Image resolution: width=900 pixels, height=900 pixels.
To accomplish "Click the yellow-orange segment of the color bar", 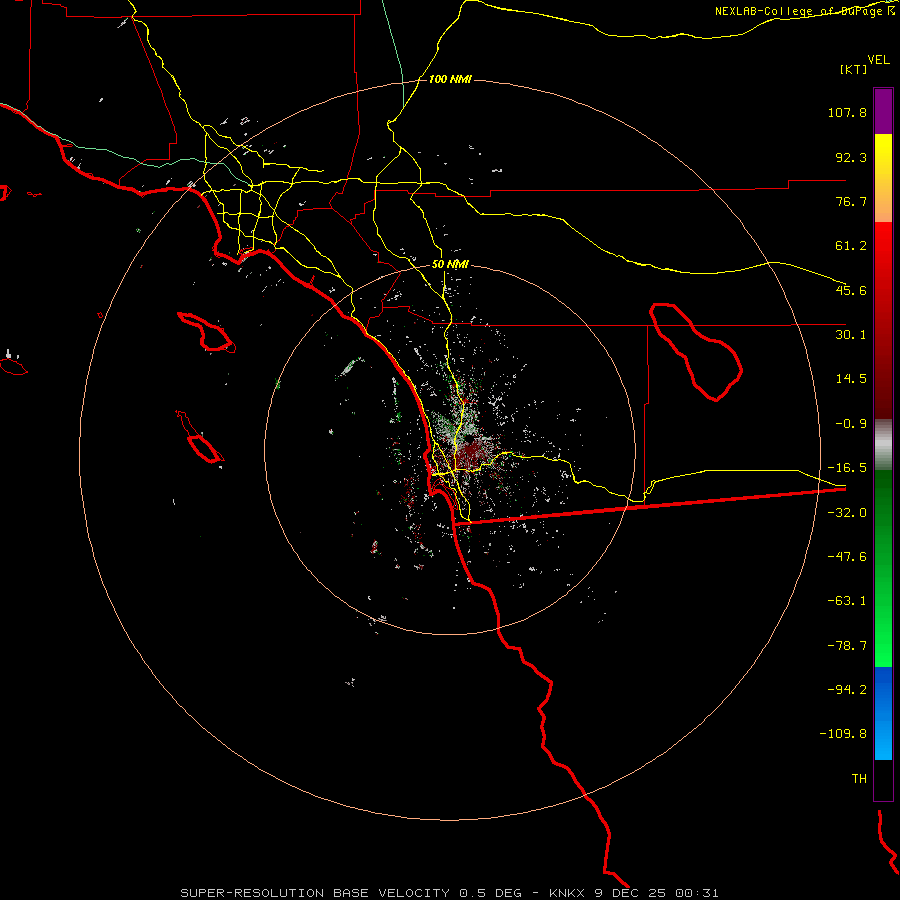I will pos(883,178).
